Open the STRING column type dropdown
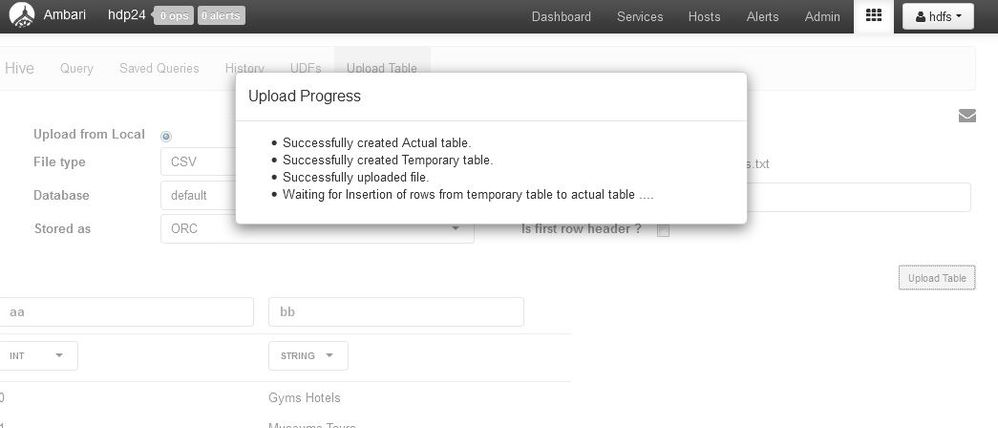The height and width of the screenshot is (428, 998). (308, 355)
